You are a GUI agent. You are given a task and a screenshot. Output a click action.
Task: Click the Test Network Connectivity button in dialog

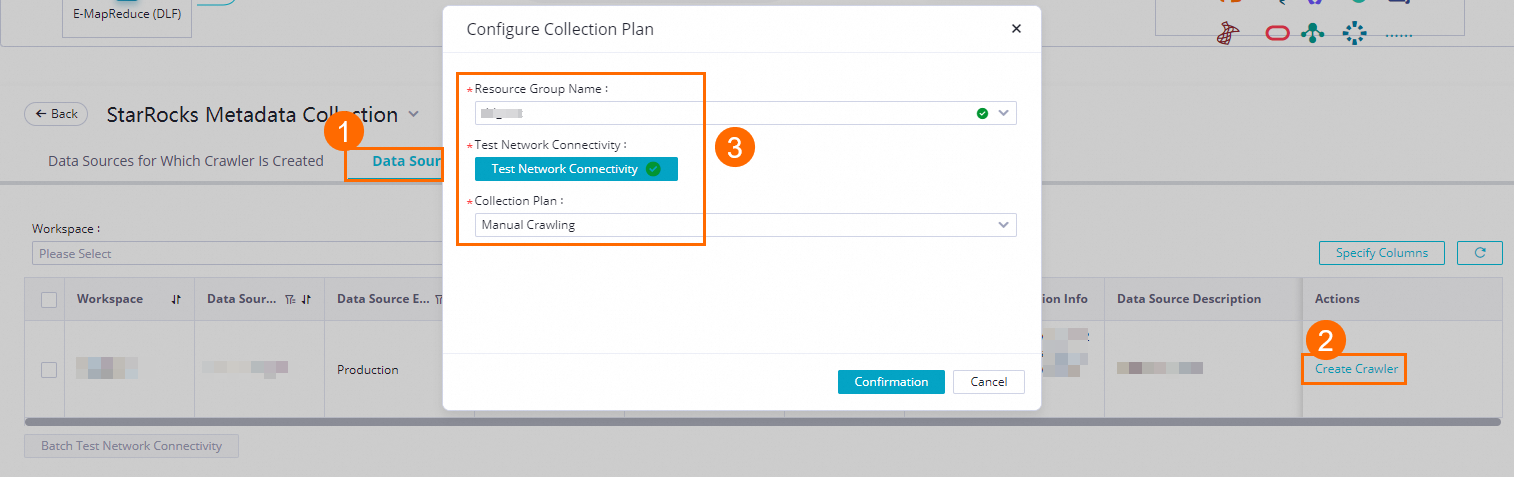[x=576, y=169]
